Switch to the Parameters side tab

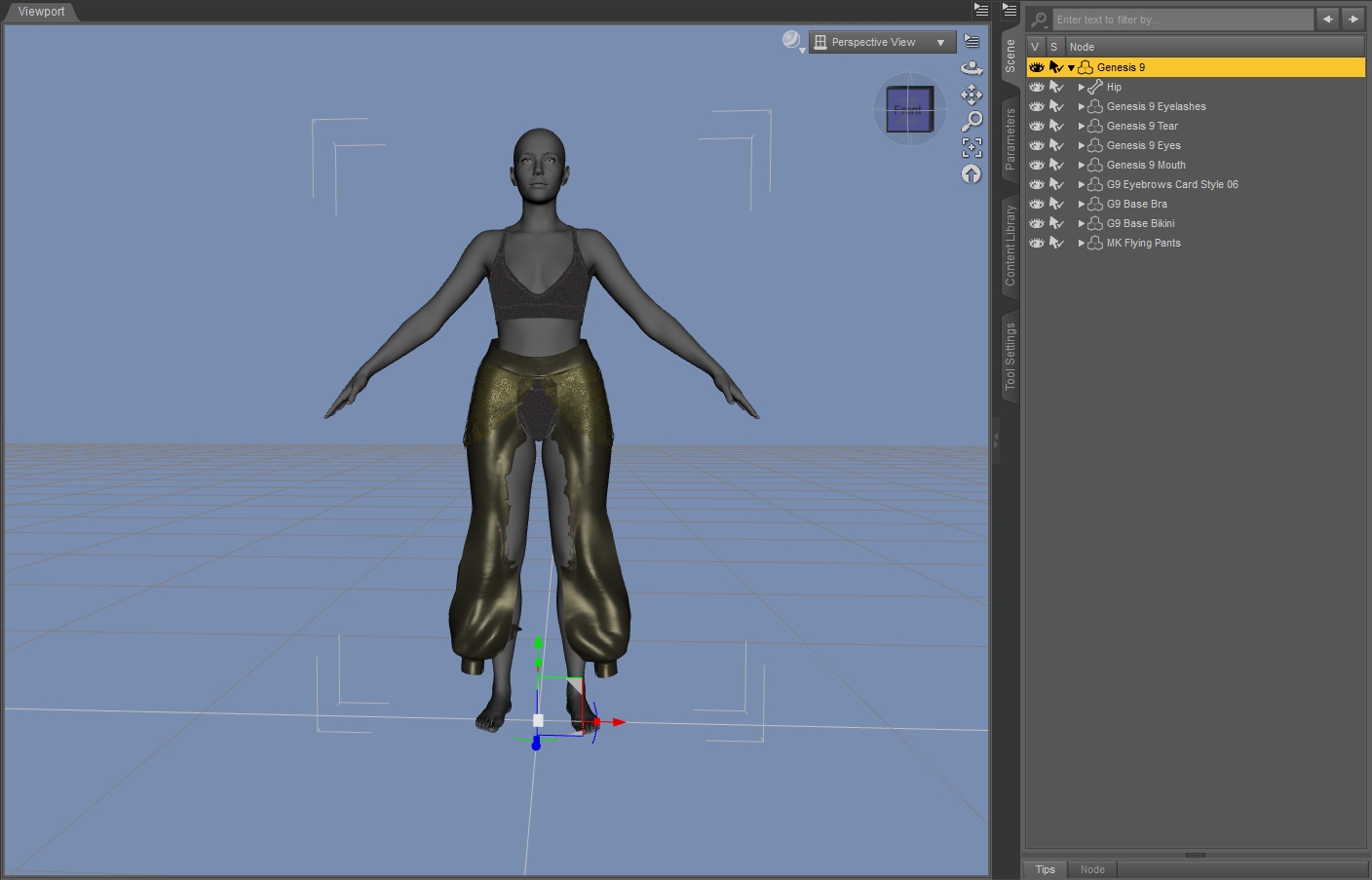point(1010,139)
